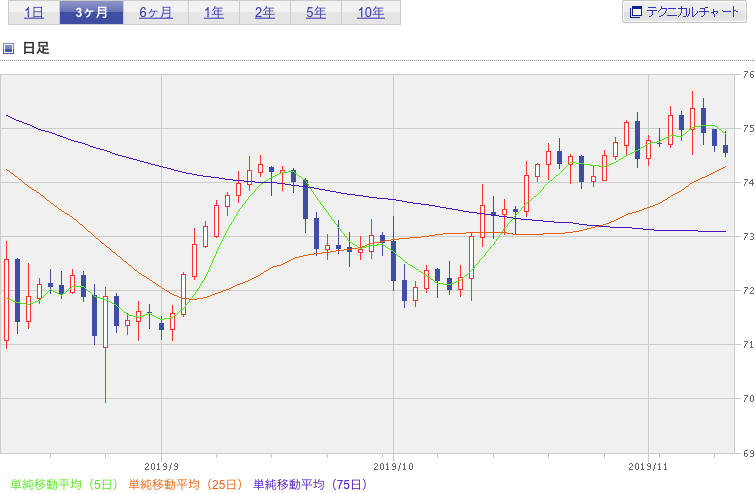Switch to the 1日 chart tab
Image resolution: width=755 pixels, height=493 pixels.
click(x=34, y=13)
